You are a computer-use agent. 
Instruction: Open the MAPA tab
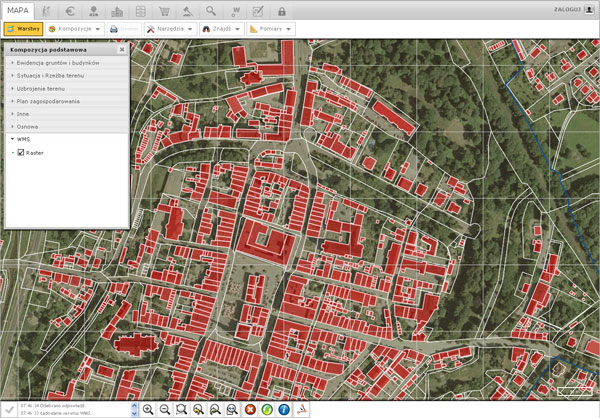pyautogui.click(x=18, y=11)
